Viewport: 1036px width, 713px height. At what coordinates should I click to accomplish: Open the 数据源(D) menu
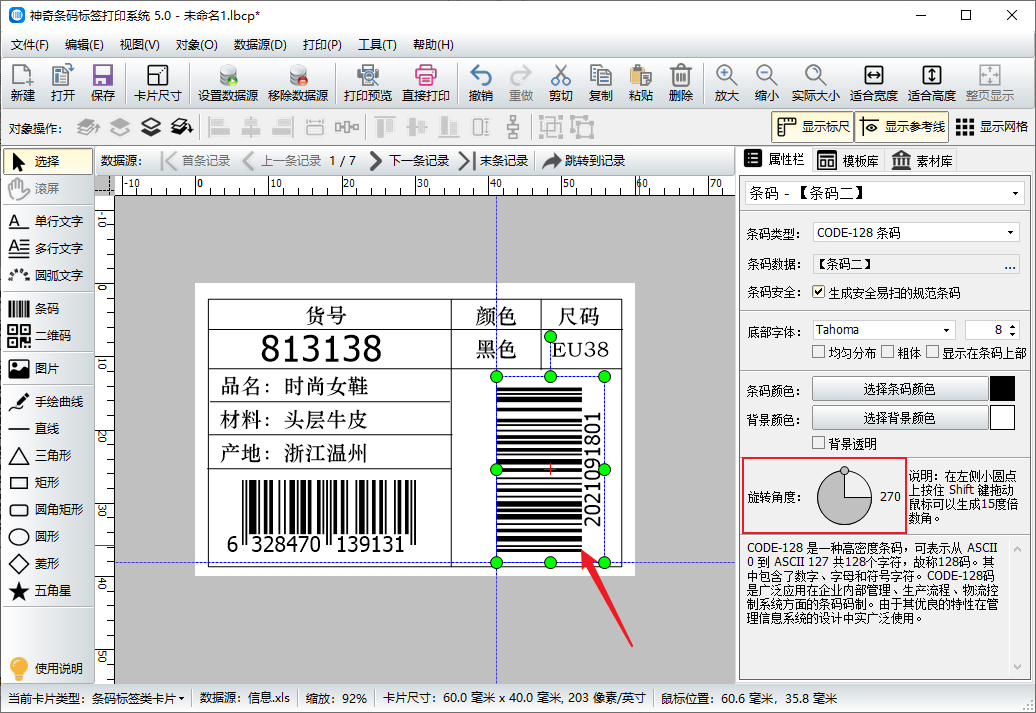tap(260, 45)
